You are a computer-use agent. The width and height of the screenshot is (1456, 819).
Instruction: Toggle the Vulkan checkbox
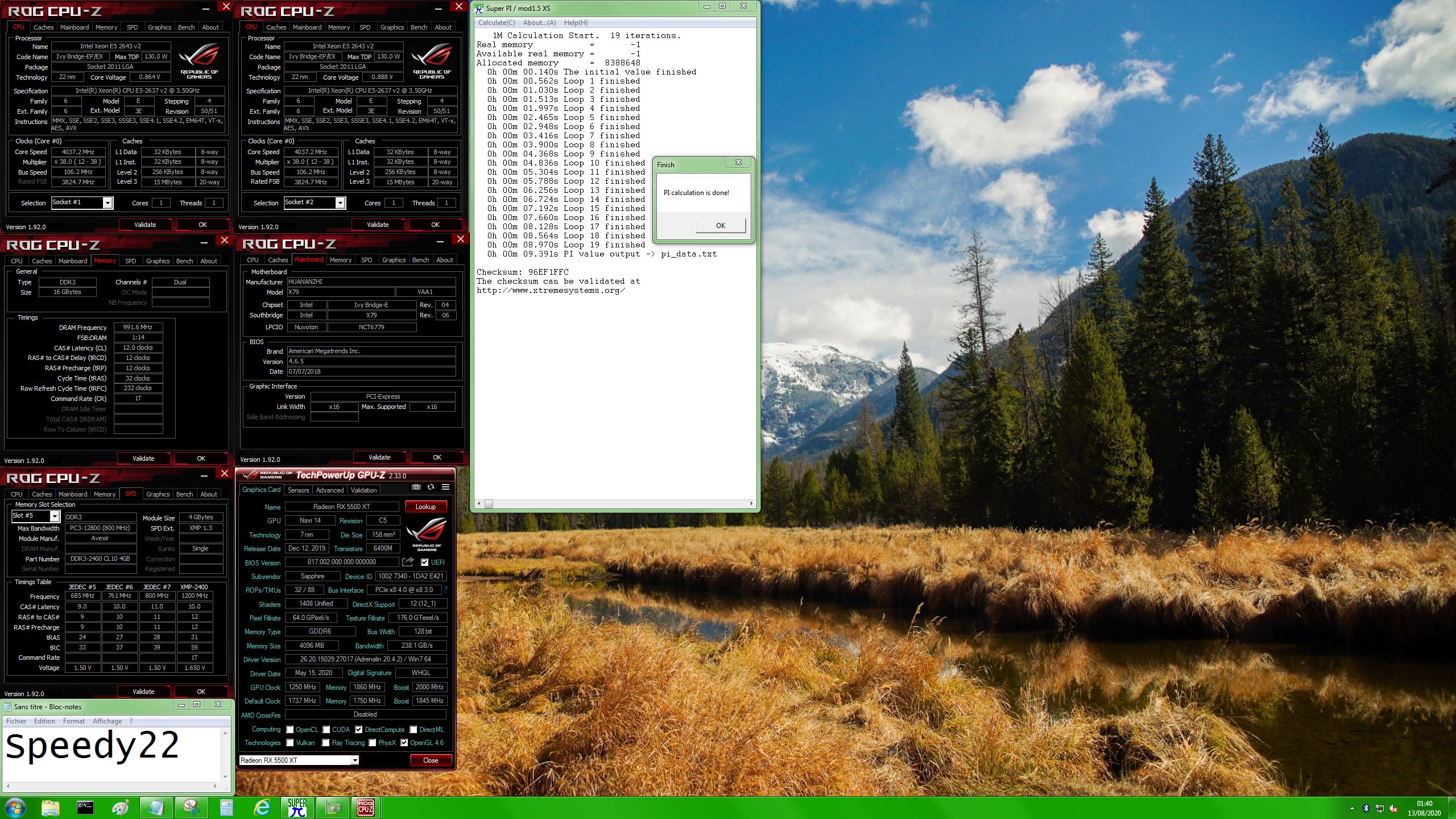[x=290, y=742]
